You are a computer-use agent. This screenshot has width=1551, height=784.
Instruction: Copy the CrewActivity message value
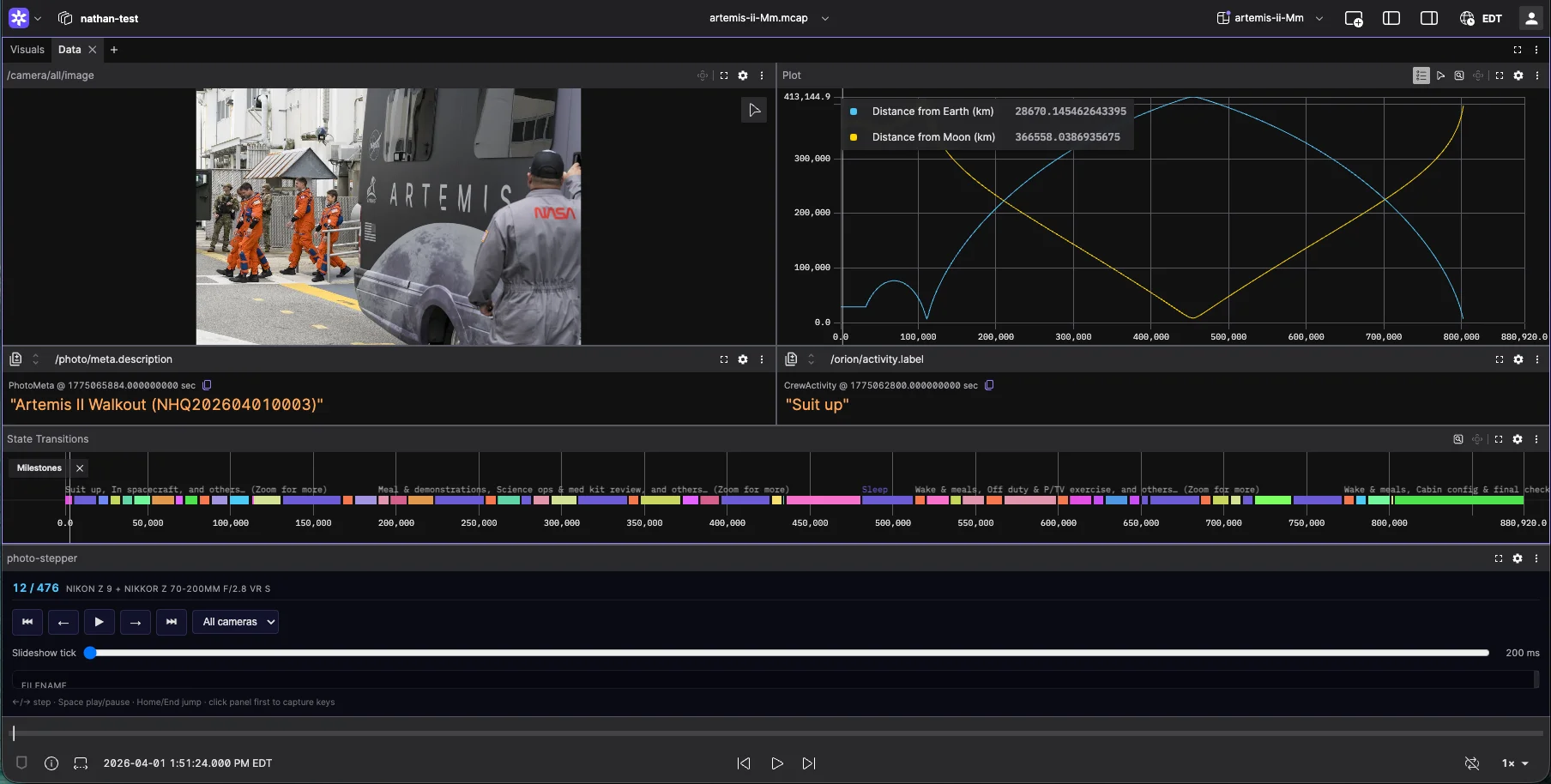tap(989, 385)
